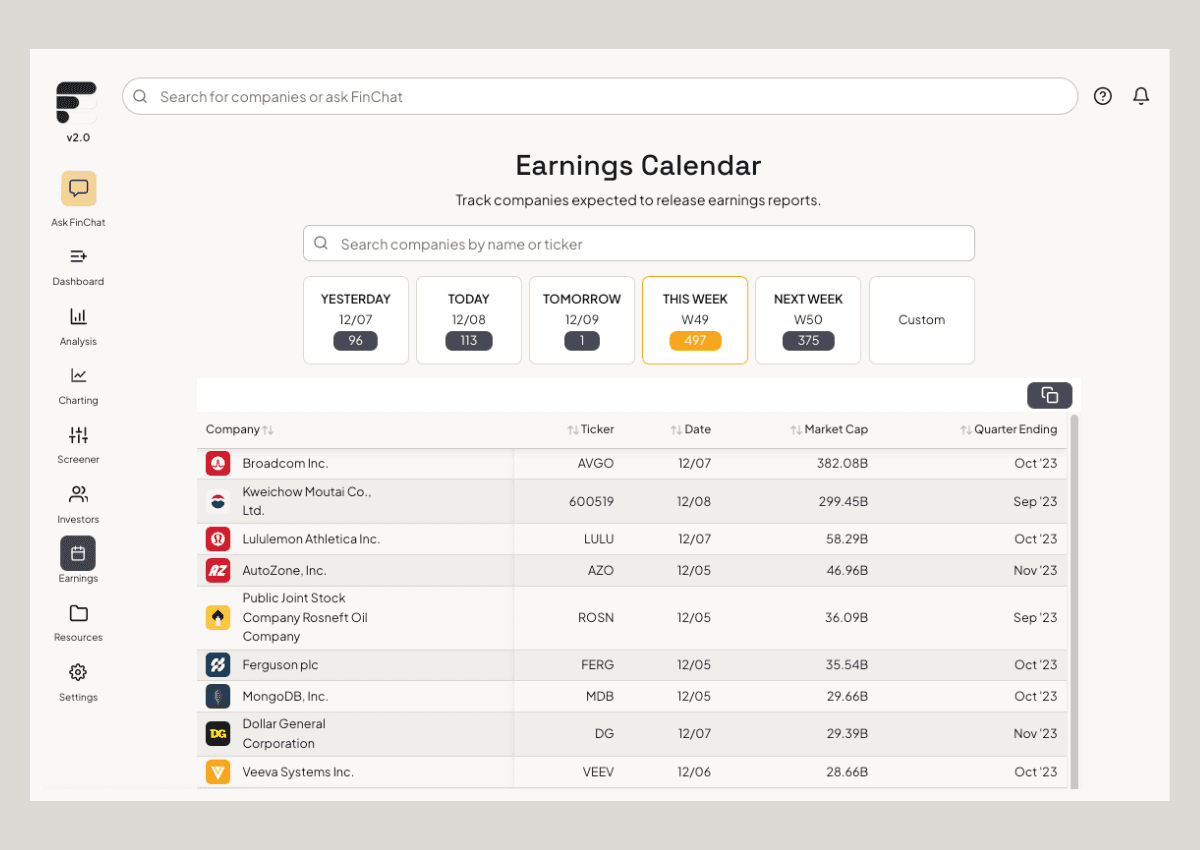Focus 'Search companies by name or ticker' field

tap(639, 243)
